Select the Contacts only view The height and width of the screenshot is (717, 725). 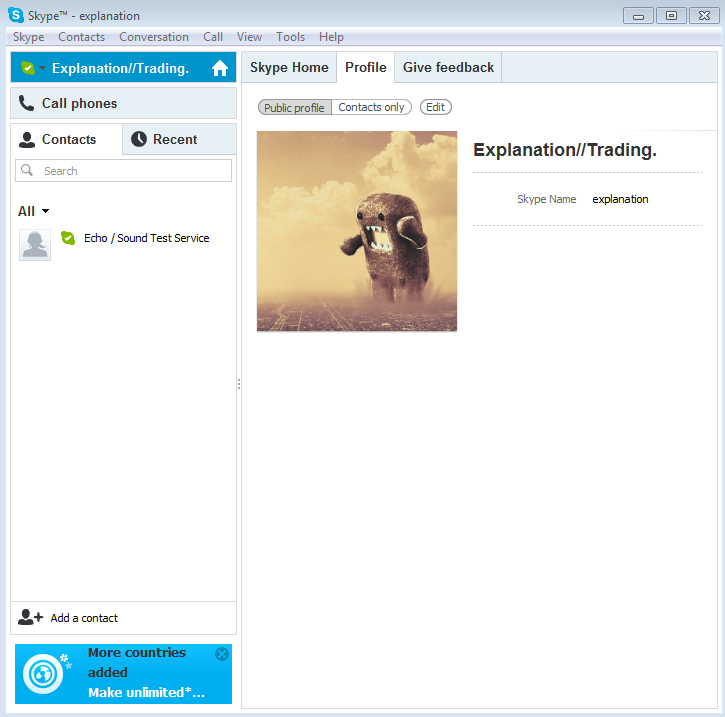click(x=371, y=107)
